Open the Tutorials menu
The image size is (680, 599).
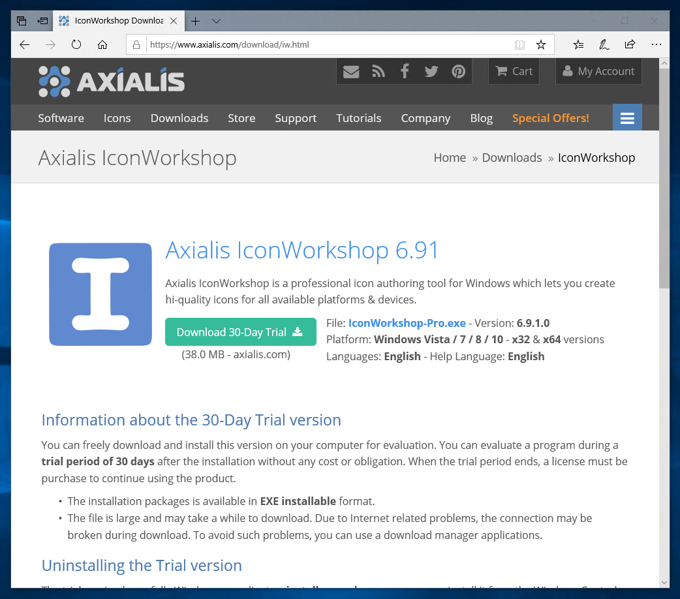point(359,118)
